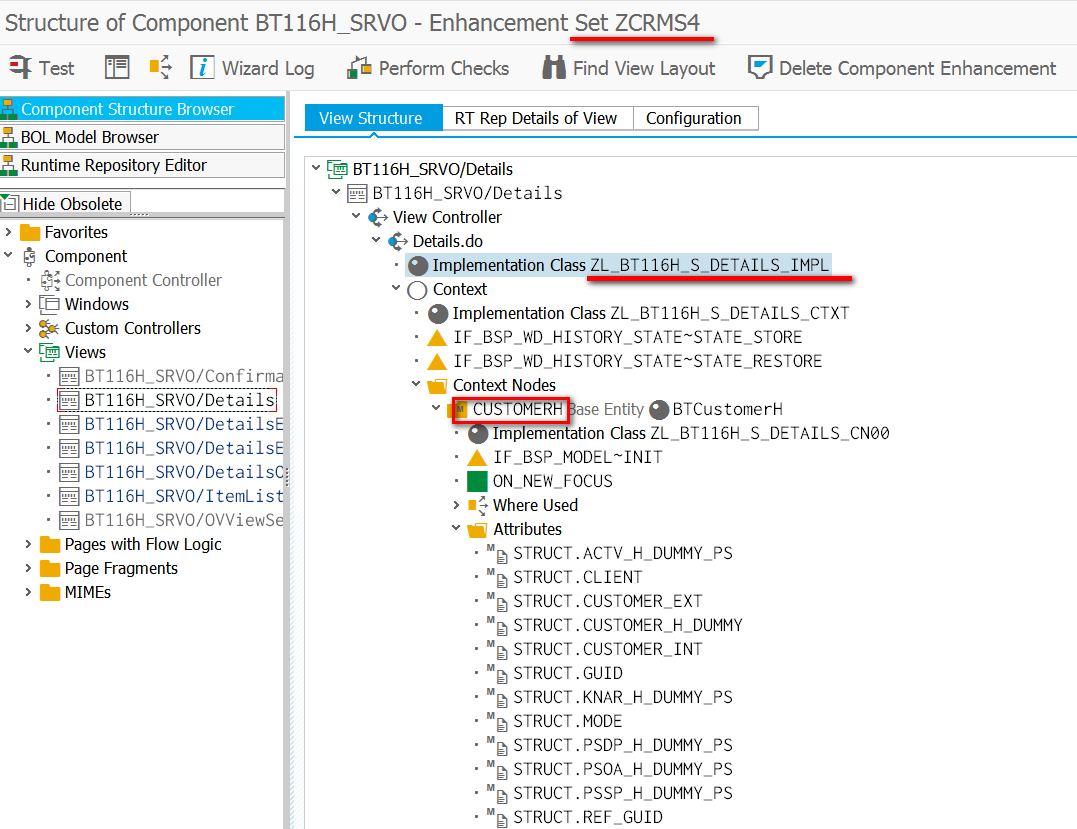This screenshot has width=1077, height=829.
Task: Click the Test toolbar button
Action: coord(41,68)
